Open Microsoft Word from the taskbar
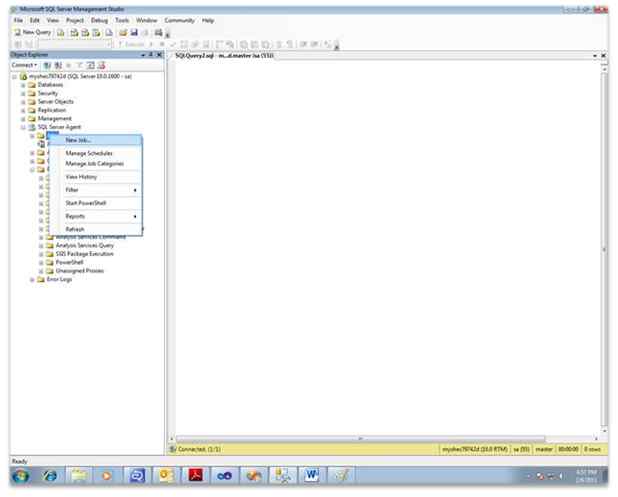 coord(311,476)
